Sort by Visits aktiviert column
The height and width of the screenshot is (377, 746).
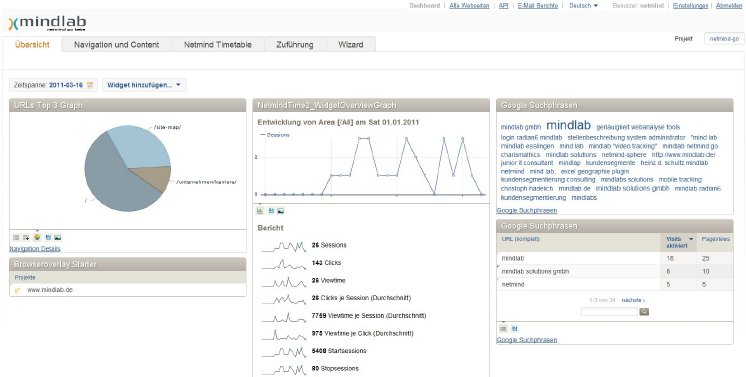tap(679, 242)
